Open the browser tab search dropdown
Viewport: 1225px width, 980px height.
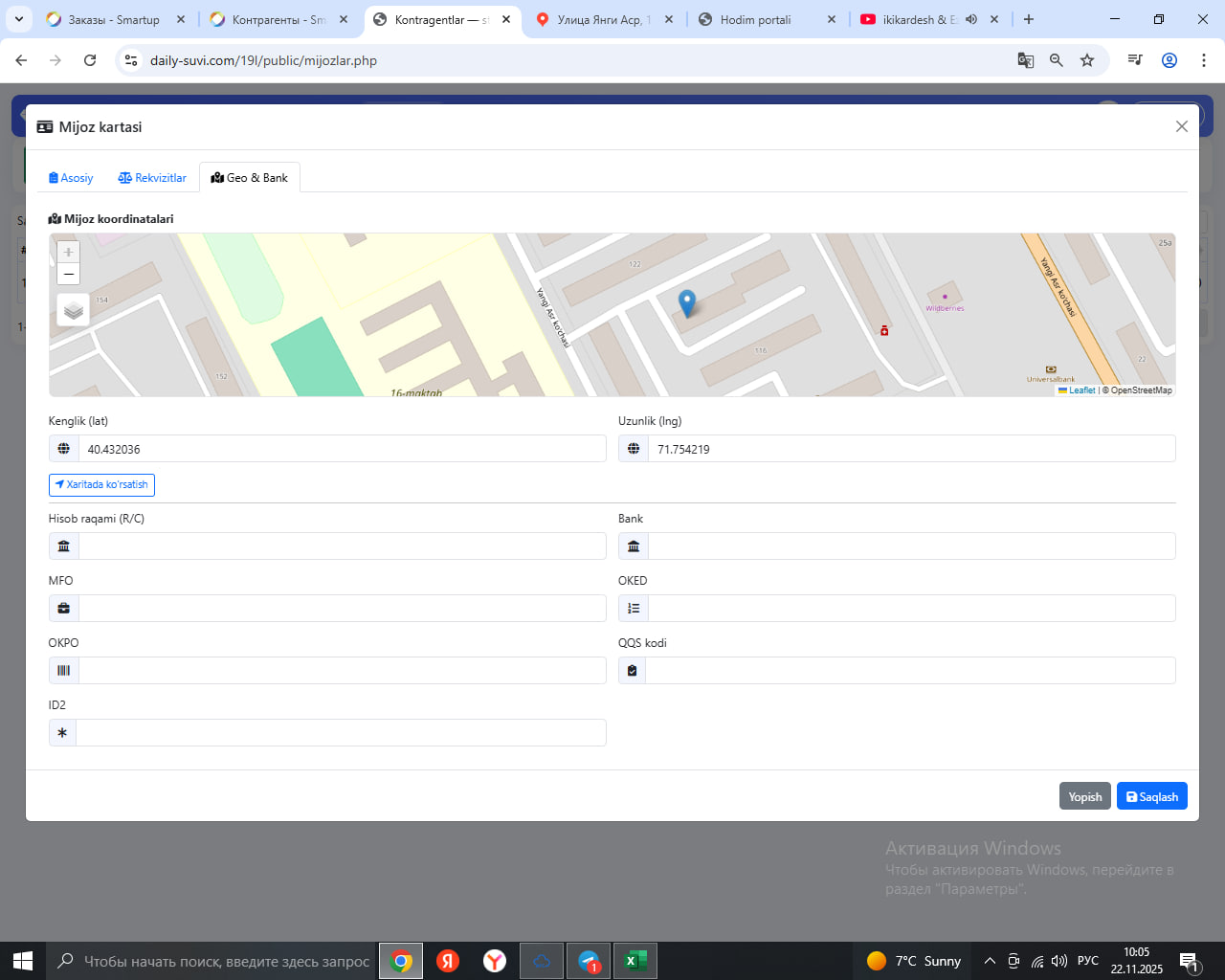click(19, 19)
